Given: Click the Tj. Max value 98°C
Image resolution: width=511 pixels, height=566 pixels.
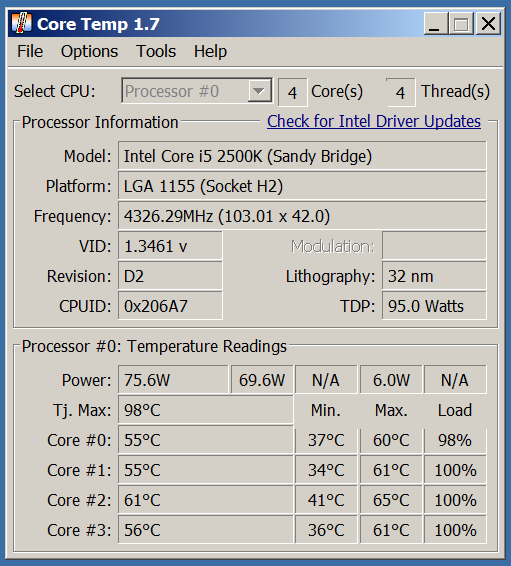Looking at the screenshot, I should 206,410.
